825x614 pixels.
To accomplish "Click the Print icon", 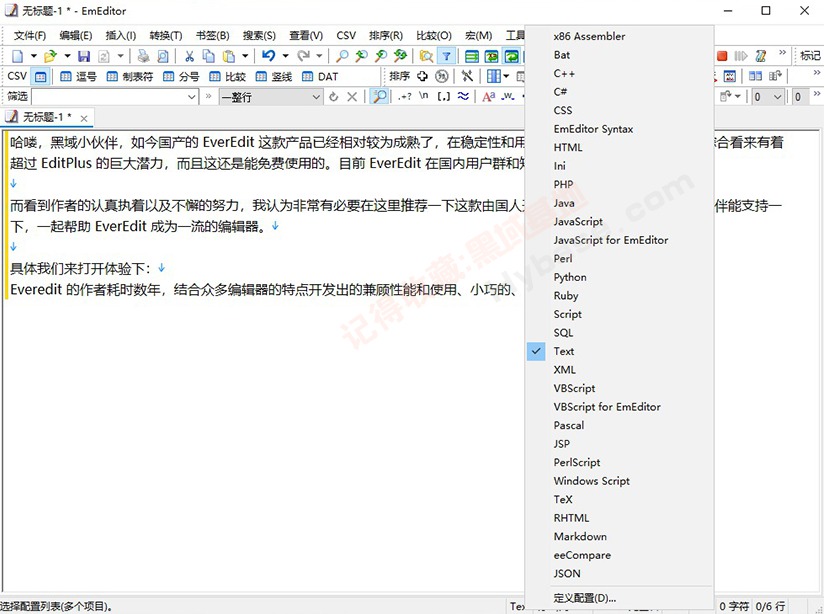I will (143, 56).
